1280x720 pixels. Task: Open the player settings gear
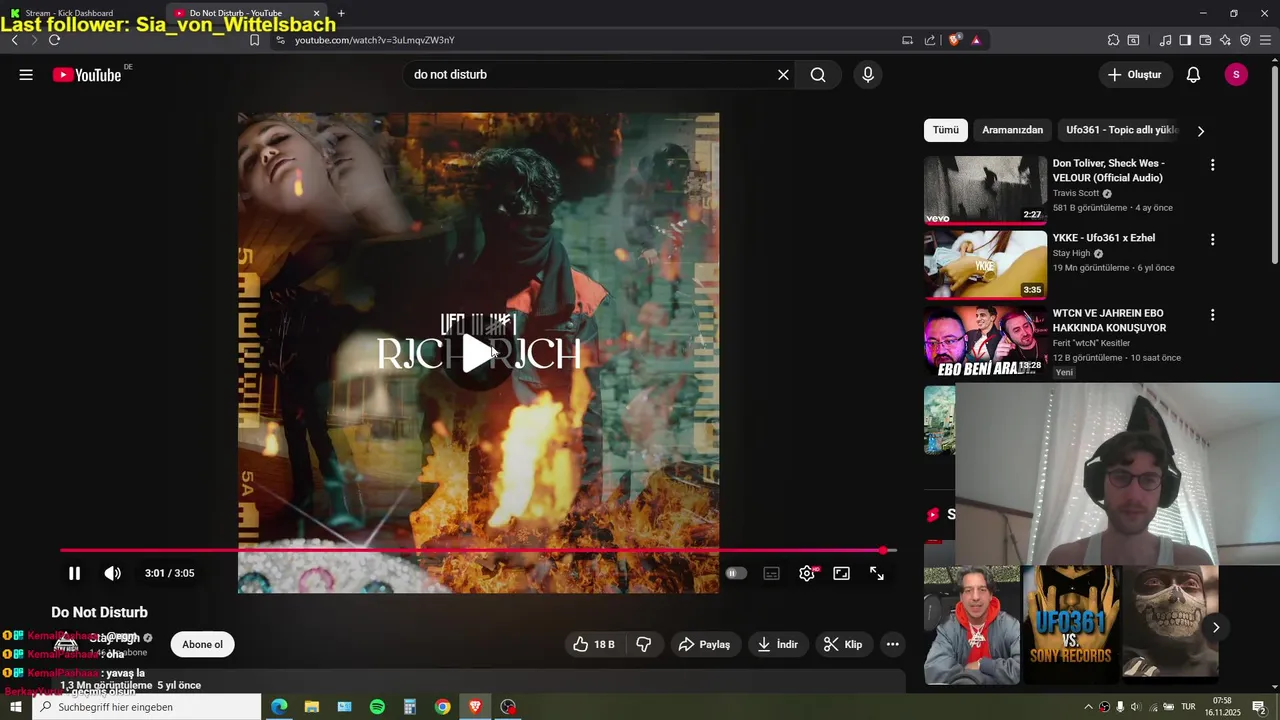(x=808, y=573)
